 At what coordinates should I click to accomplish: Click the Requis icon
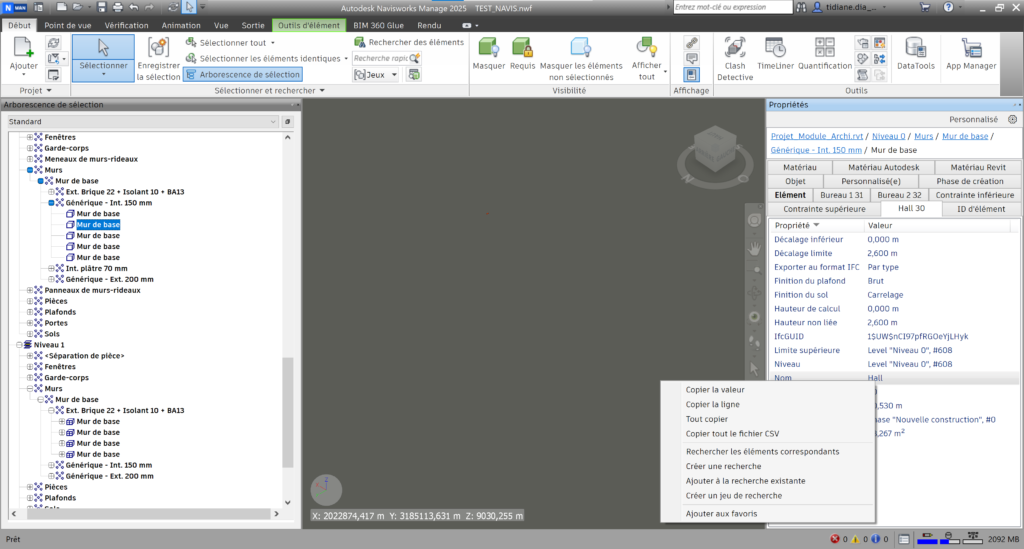coord(522,56)
